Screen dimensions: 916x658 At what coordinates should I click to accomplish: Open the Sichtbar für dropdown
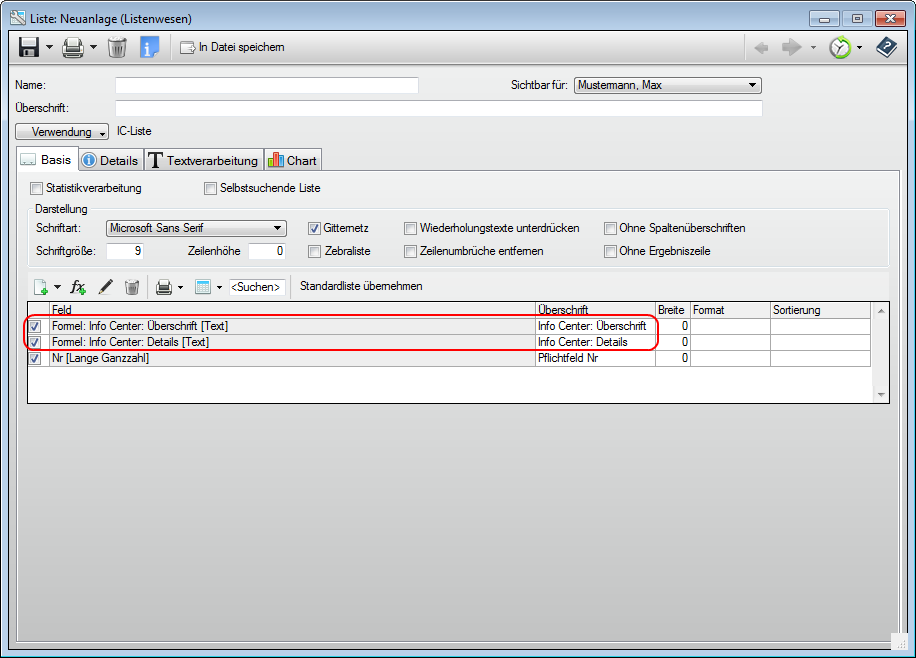[667, 86]
